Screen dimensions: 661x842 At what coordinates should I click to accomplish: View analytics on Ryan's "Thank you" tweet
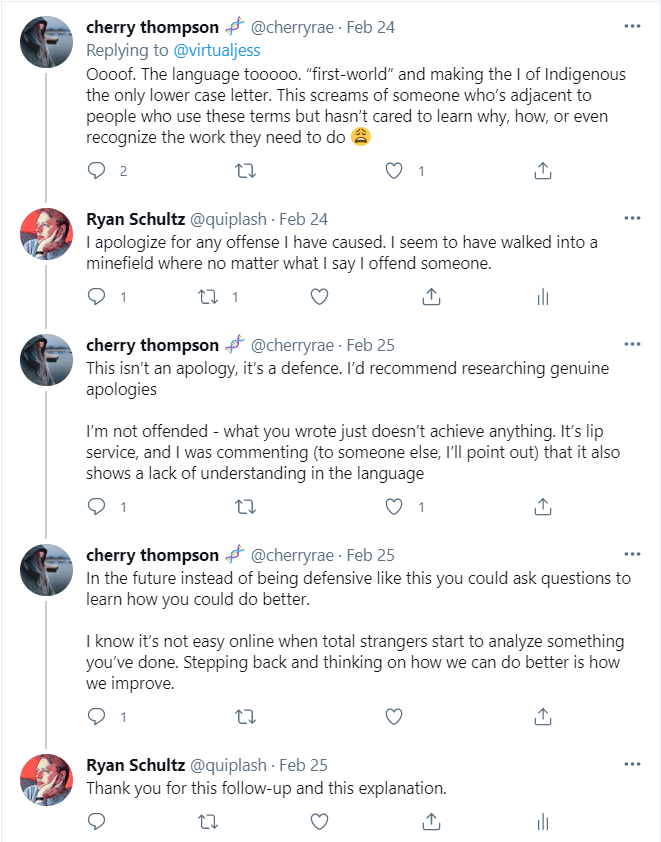[543, 822]
